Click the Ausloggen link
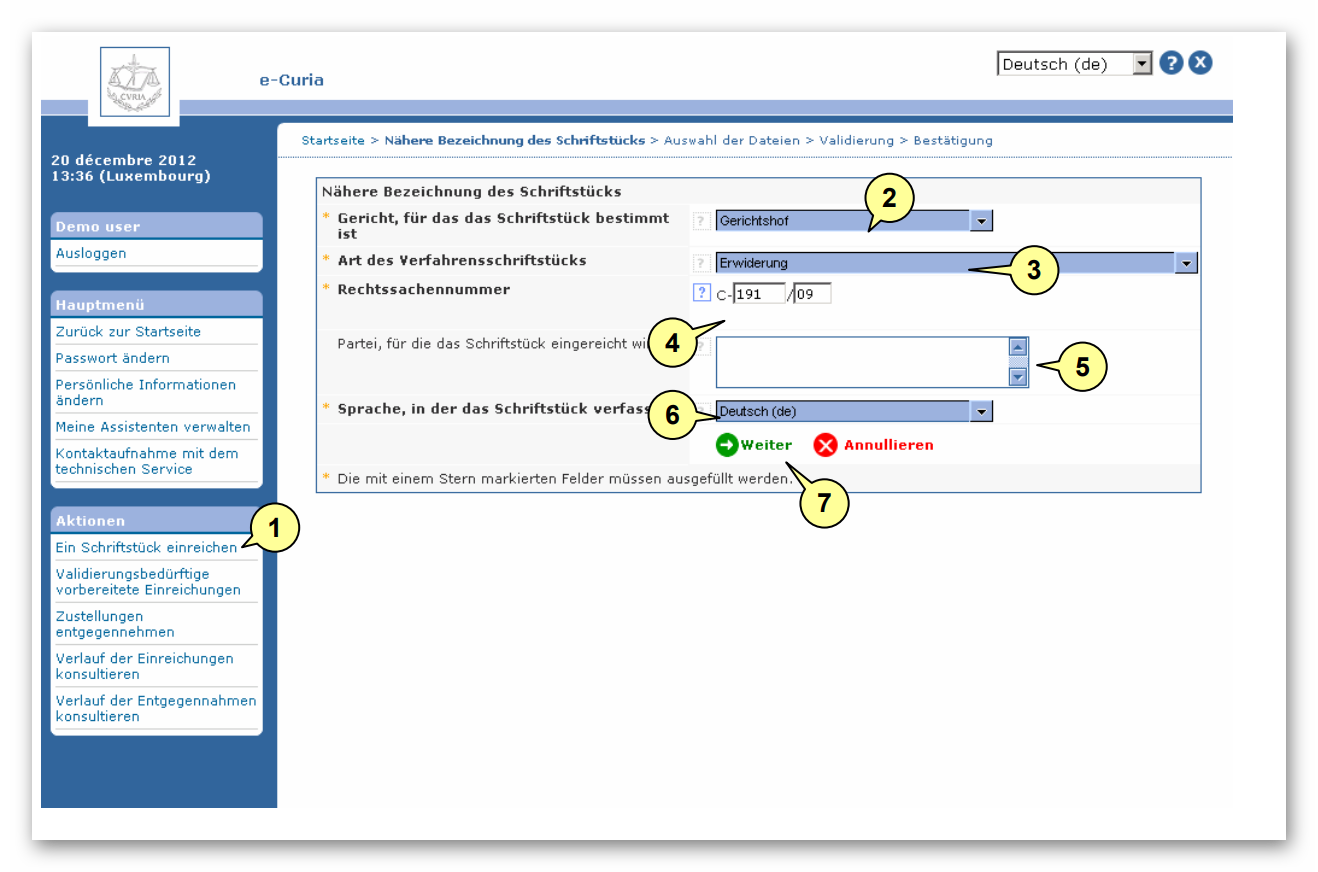The width and height of the screenshot is (1318, 872). (x=91, y=254)
